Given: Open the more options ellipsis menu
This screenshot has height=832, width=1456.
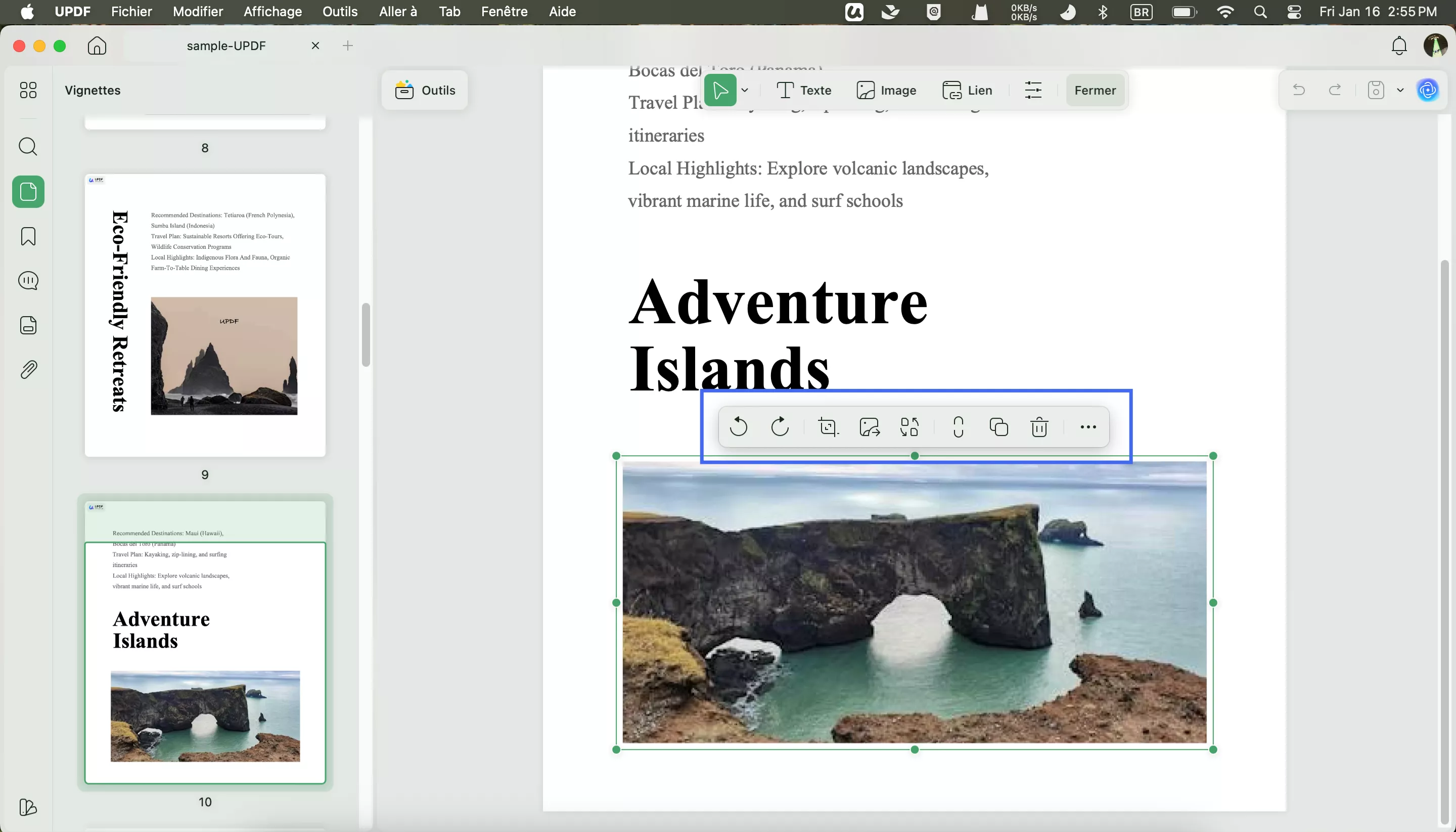Looking at the screenshot, I should pyautogui.click(x=1088, y=427).
